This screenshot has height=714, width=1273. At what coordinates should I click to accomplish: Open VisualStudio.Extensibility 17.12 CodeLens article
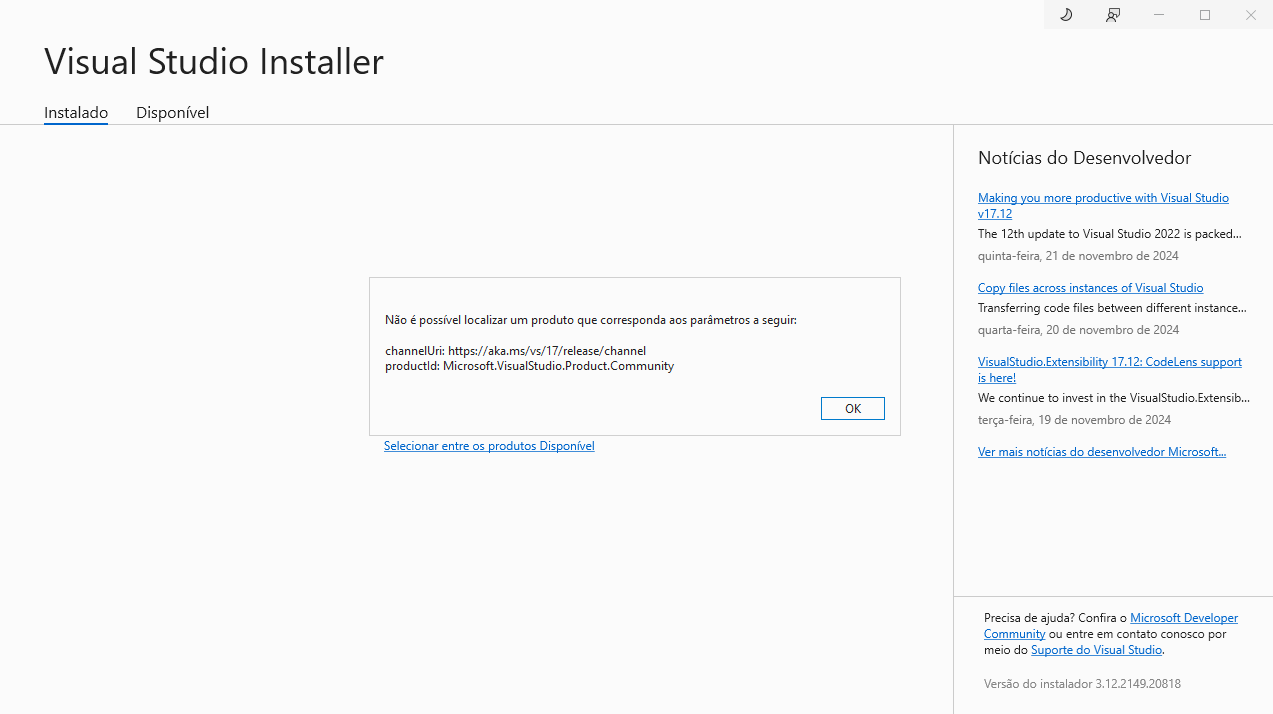1109,369
